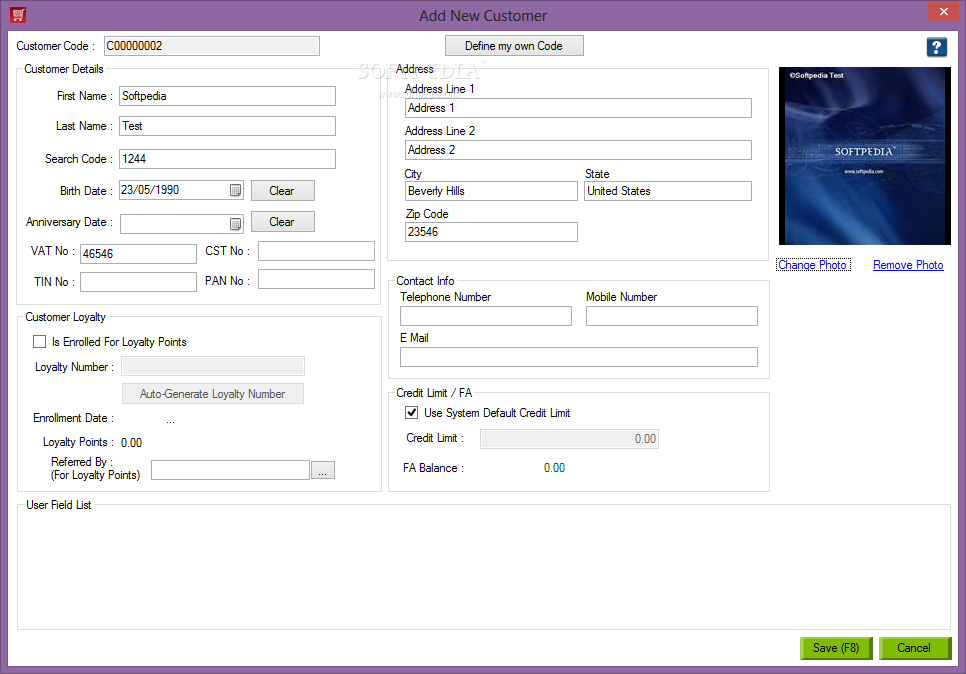
Task: Close the Add New Customer window
Action: click(943, 12)
